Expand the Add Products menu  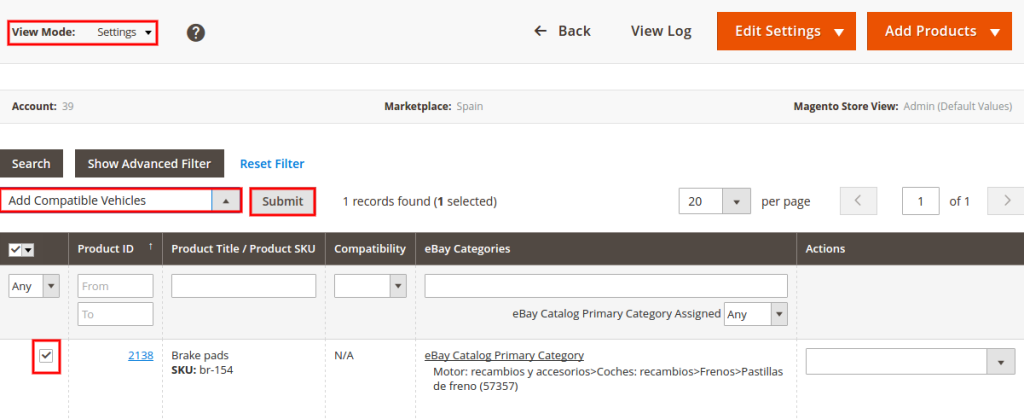(x=939, y=31)
